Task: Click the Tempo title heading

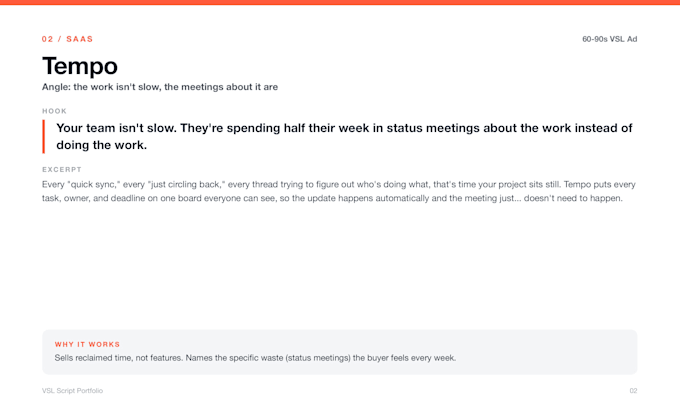Action: [80, 66]
